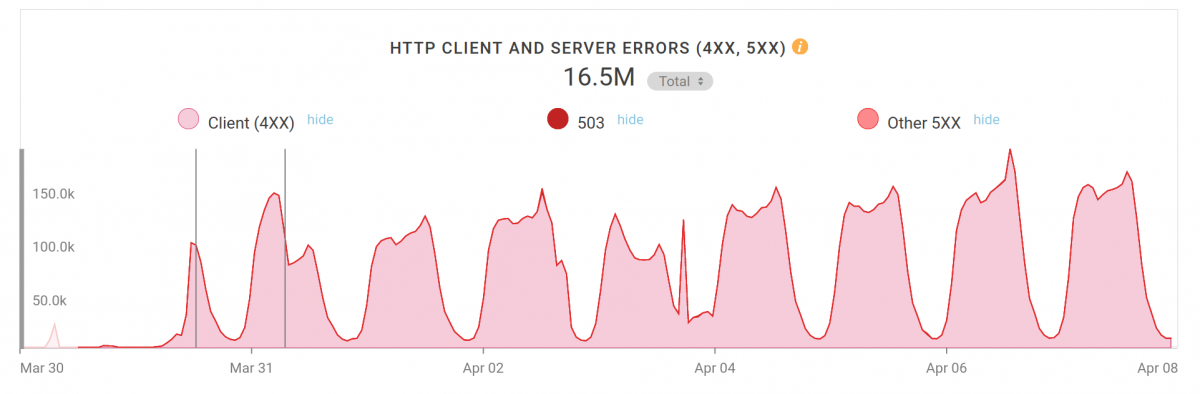Click the Client (4XX) legend label
The width and height of the screenshot is (1200, 394).
[251, 123]
